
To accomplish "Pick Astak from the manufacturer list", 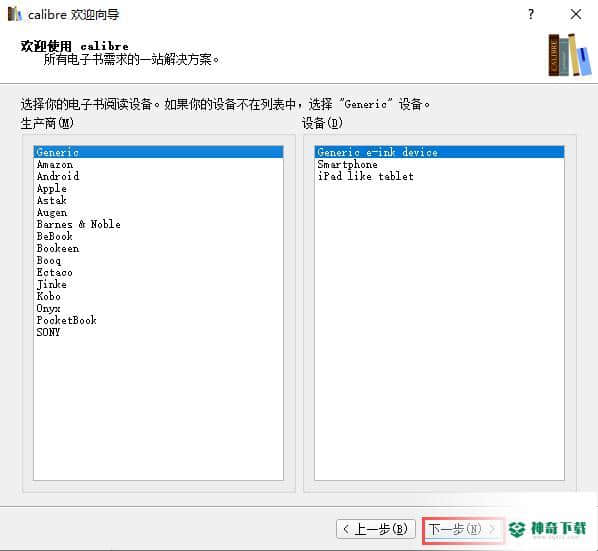I will (x=158, y=200).
